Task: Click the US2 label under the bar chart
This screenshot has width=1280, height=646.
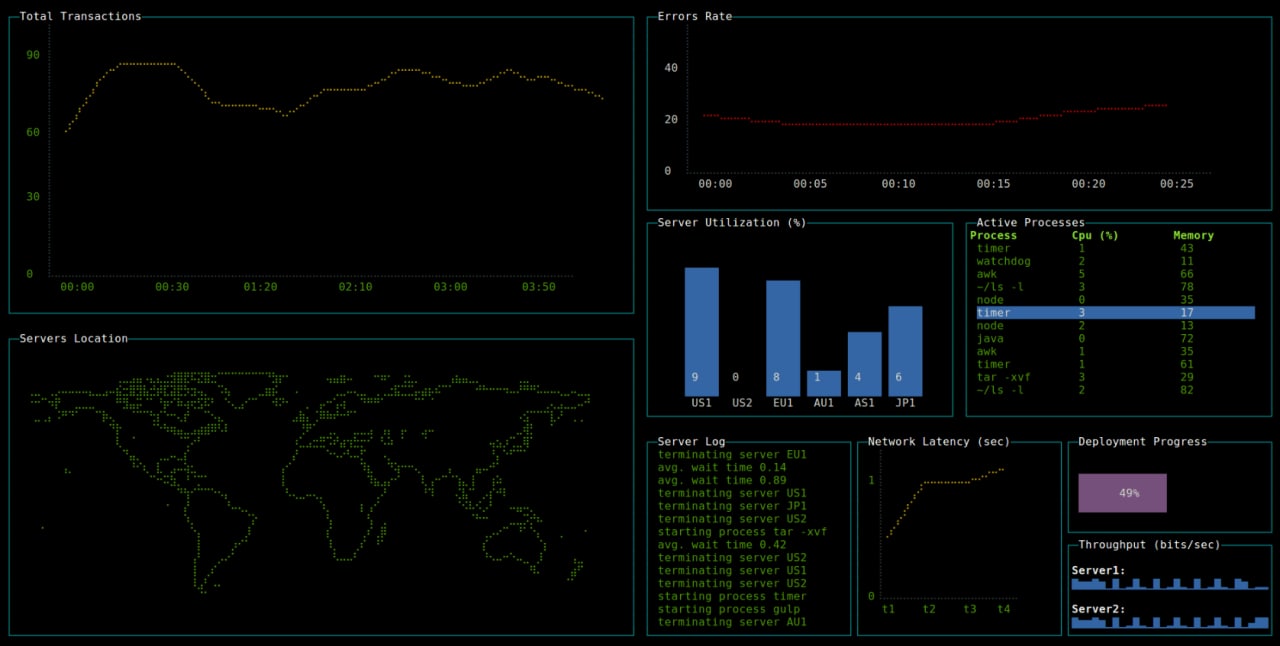Action: pyautogui.click(x=742, y=403)
